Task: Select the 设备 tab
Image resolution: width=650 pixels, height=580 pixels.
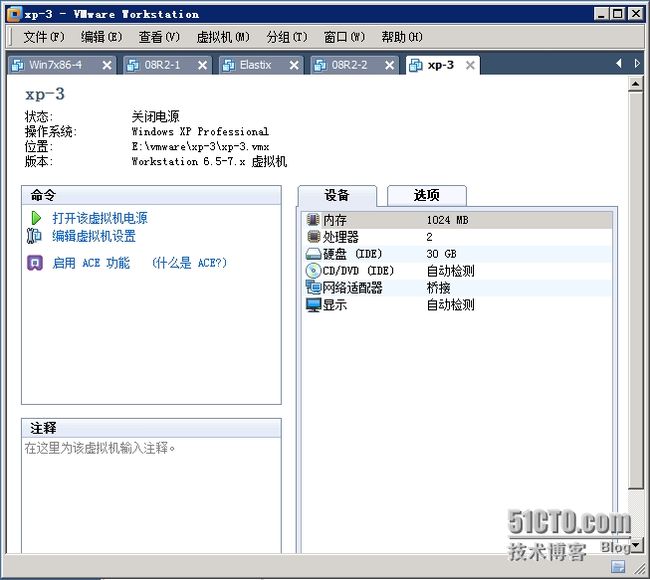Action: (x=337, y=195)
